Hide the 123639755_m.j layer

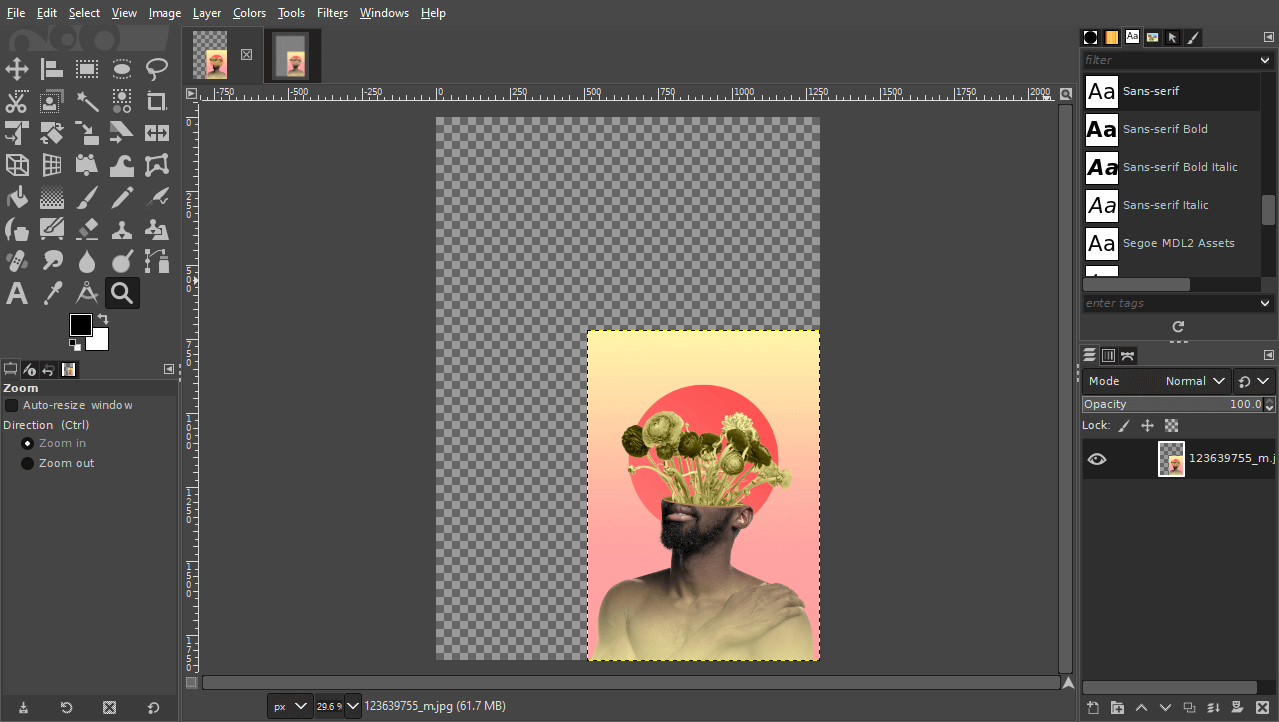tap(1097, 458)
